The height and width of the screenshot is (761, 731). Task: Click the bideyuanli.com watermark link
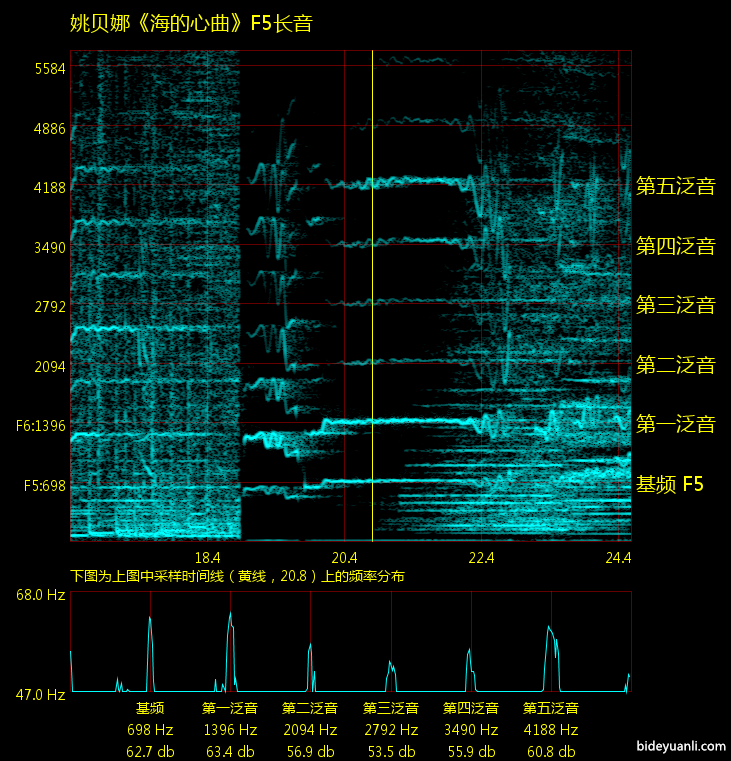click(x=679, y=745)
